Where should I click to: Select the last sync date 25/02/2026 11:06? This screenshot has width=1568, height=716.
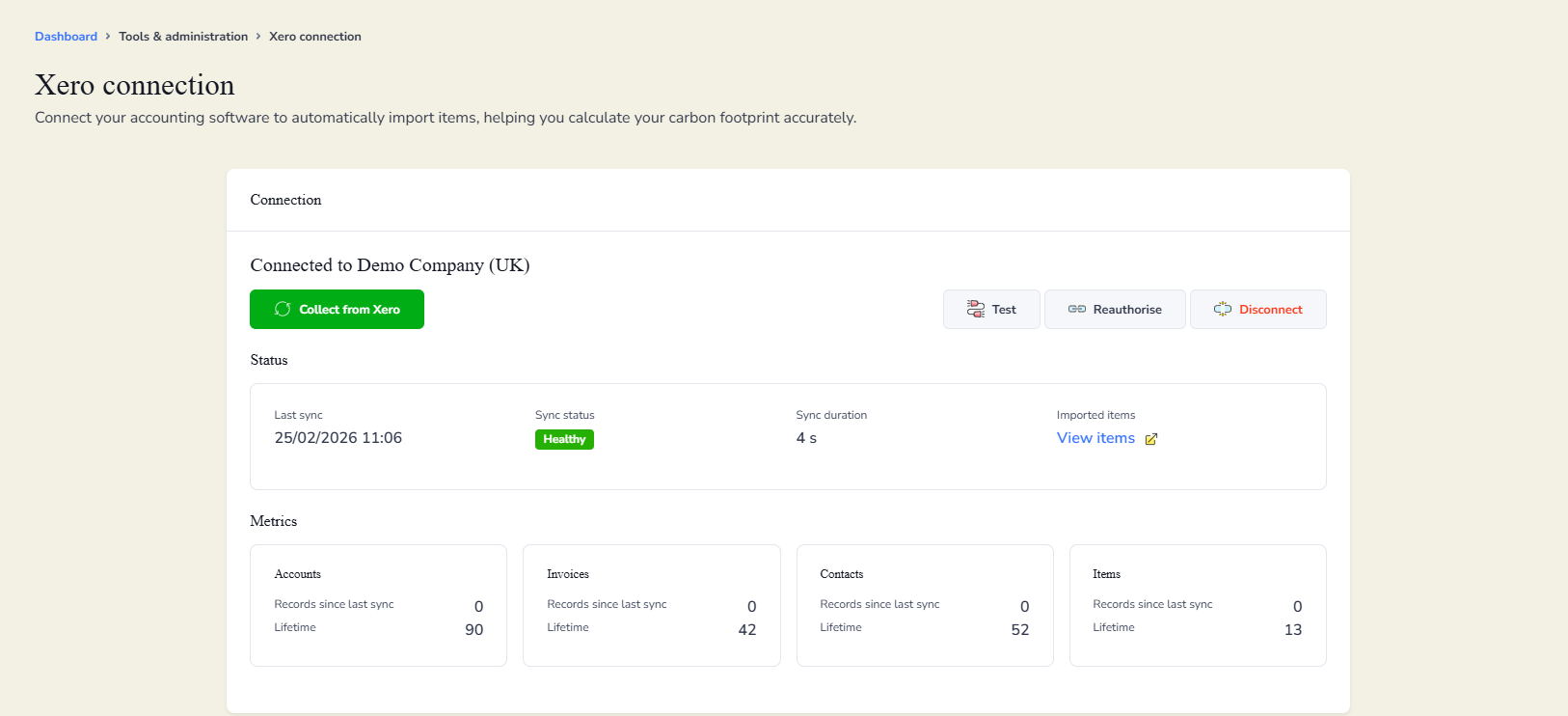point(338,438)
